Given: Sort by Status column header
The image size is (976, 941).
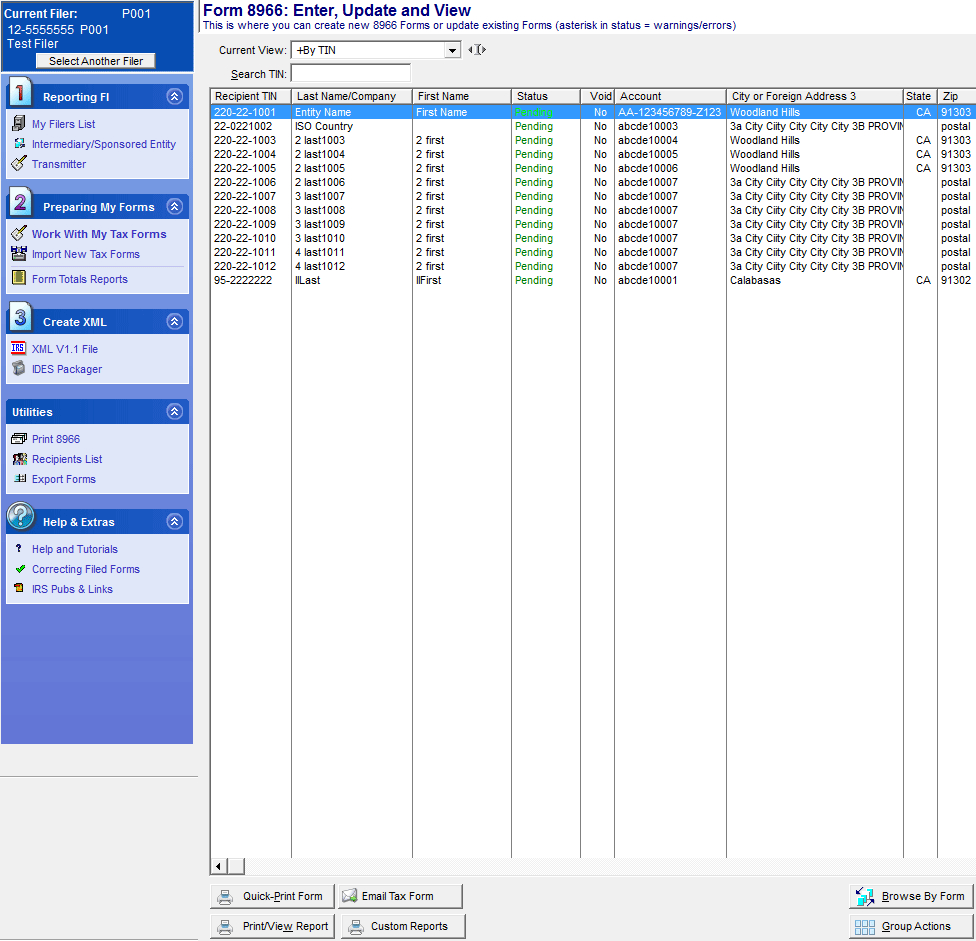Looking at the screenshot, I should click(x=546, y=96).
